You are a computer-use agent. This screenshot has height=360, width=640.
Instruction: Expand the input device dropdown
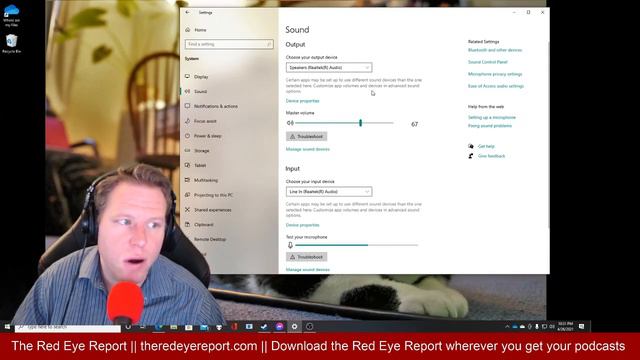pyautogui.click(x=329, y=191)
